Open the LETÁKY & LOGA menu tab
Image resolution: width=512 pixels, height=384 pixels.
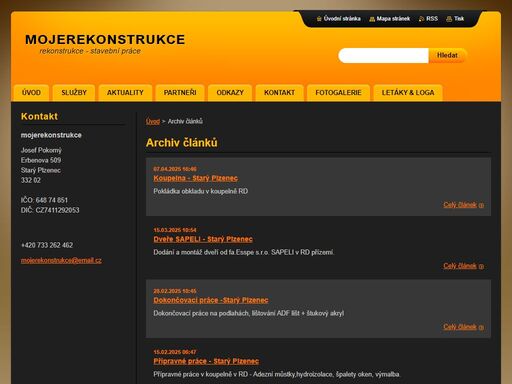point(408,93)
